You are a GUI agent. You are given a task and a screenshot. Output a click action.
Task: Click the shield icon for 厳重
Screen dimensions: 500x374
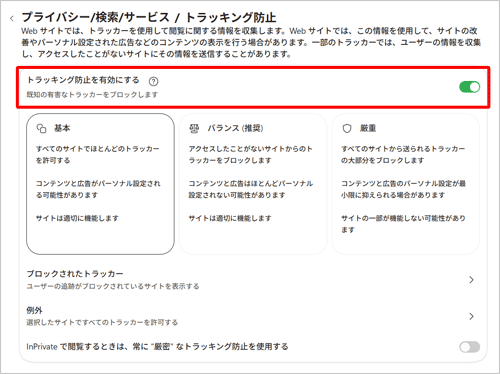(x=347, y=128)
